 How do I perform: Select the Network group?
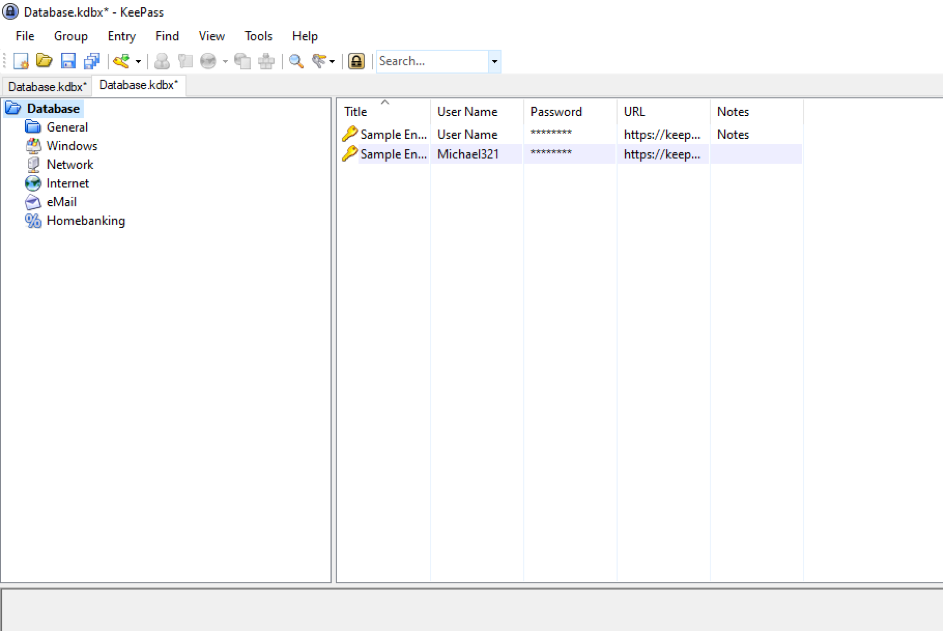coord(70,165)
